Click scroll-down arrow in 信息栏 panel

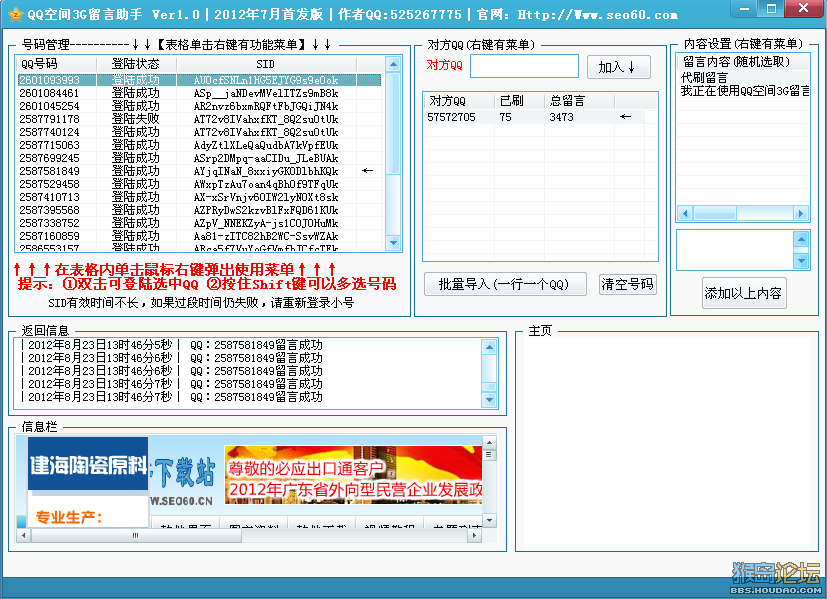click(x=489, y=520)
